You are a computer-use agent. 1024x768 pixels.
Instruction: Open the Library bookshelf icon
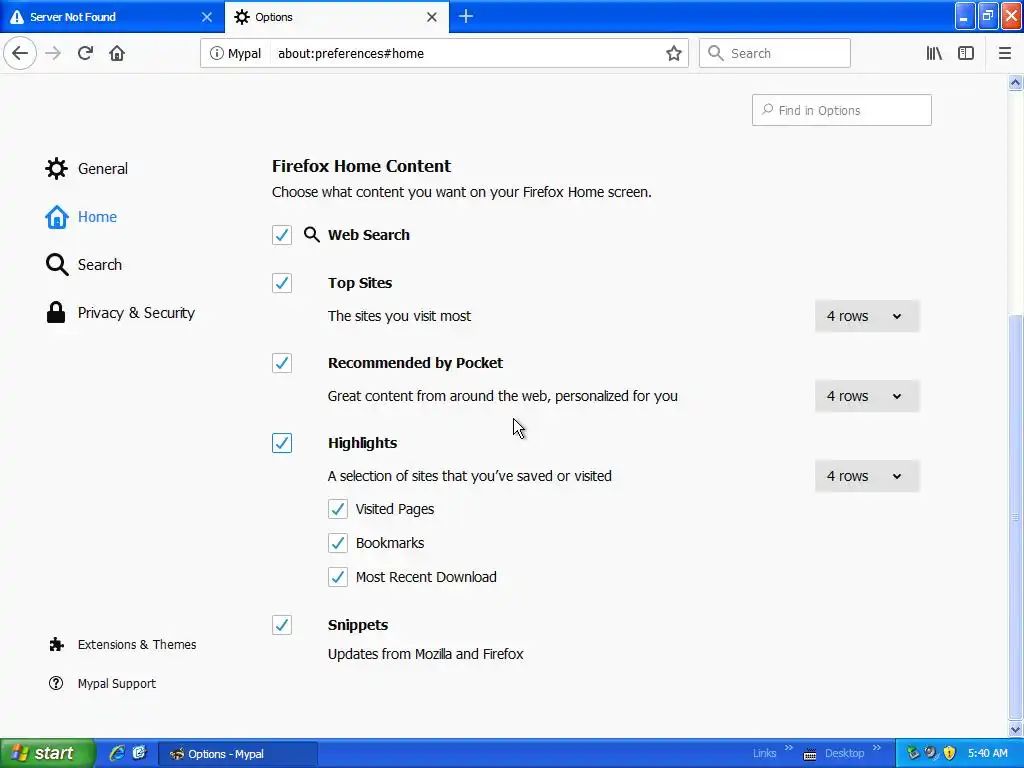[x=934, y=54]
